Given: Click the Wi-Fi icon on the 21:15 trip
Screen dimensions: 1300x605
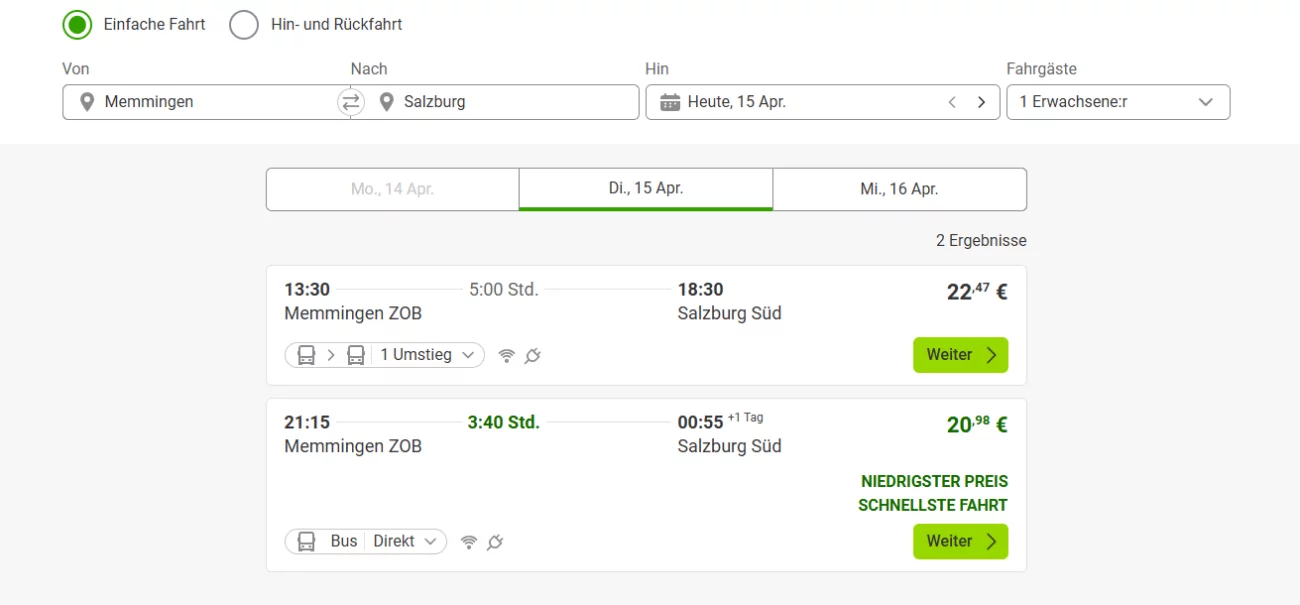Looking at the screenshot, I should 469,542.
